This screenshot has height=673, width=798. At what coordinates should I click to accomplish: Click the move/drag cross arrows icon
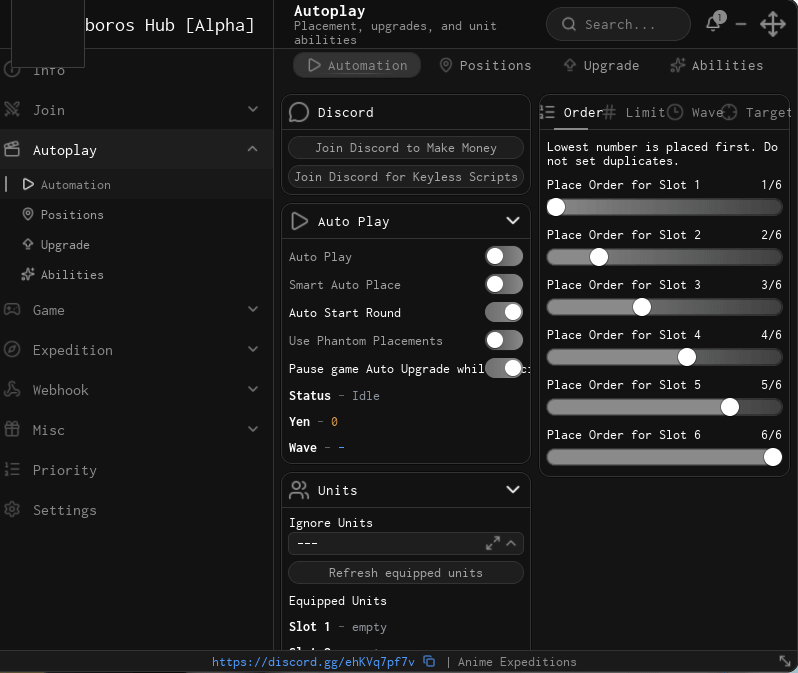point(773,24)
